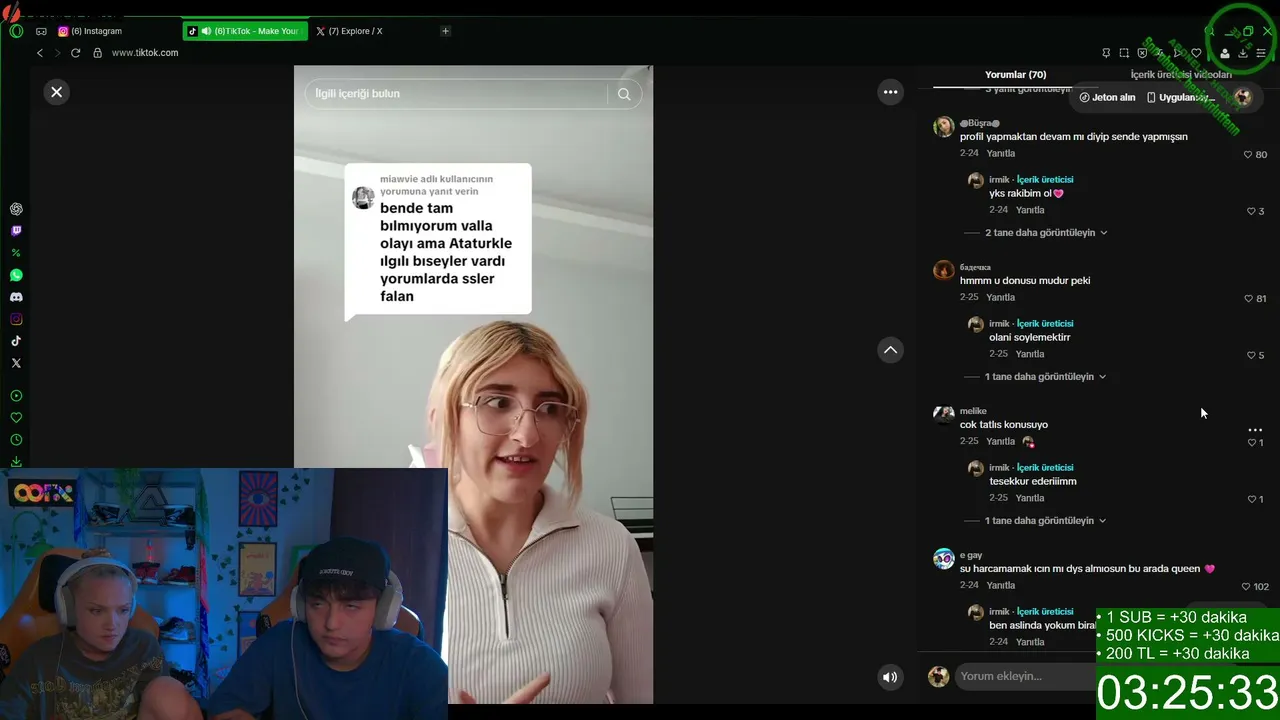
Task: Open ChatGPT in the browser sidebar
Action: (16, 209)
